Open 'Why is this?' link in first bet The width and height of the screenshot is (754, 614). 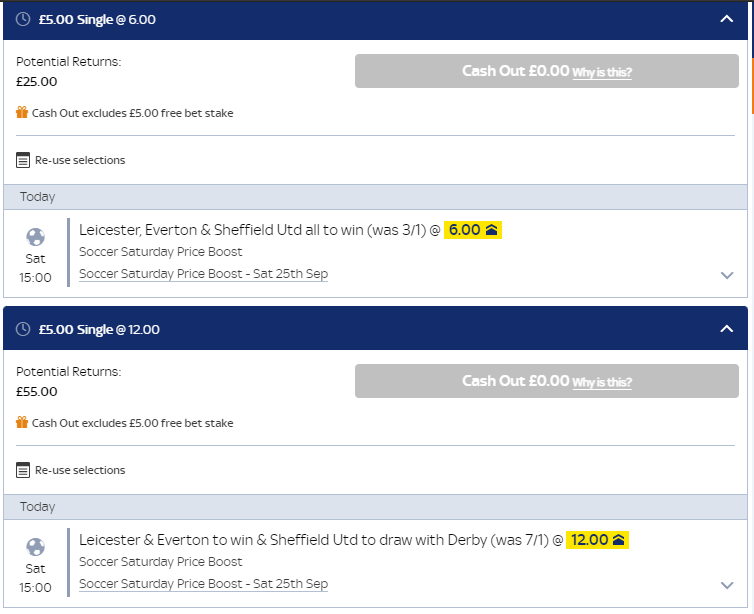(602, 73)
